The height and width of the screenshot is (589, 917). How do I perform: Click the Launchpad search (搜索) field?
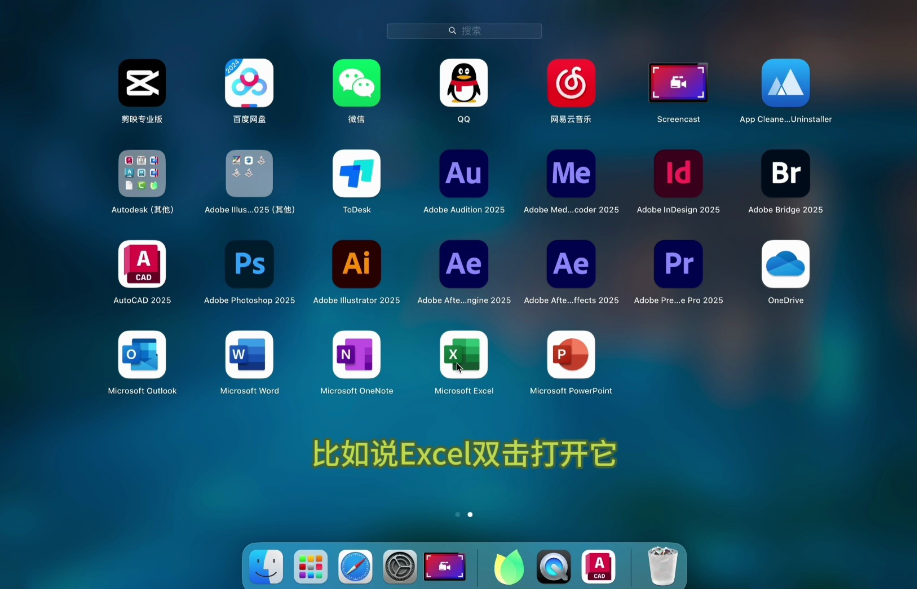click(464, 31)
